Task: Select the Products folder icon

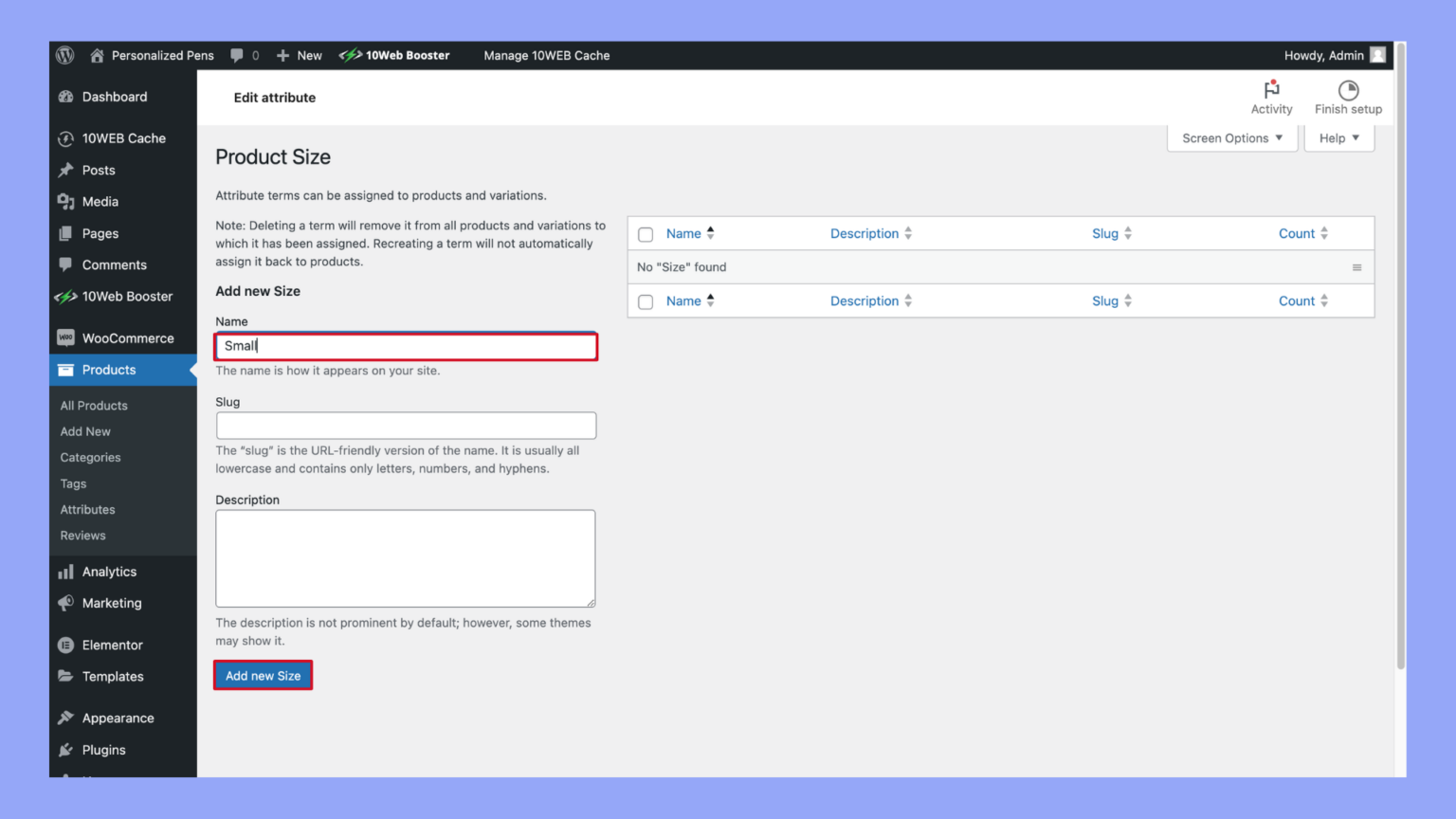Action: [x=66, y=370]
